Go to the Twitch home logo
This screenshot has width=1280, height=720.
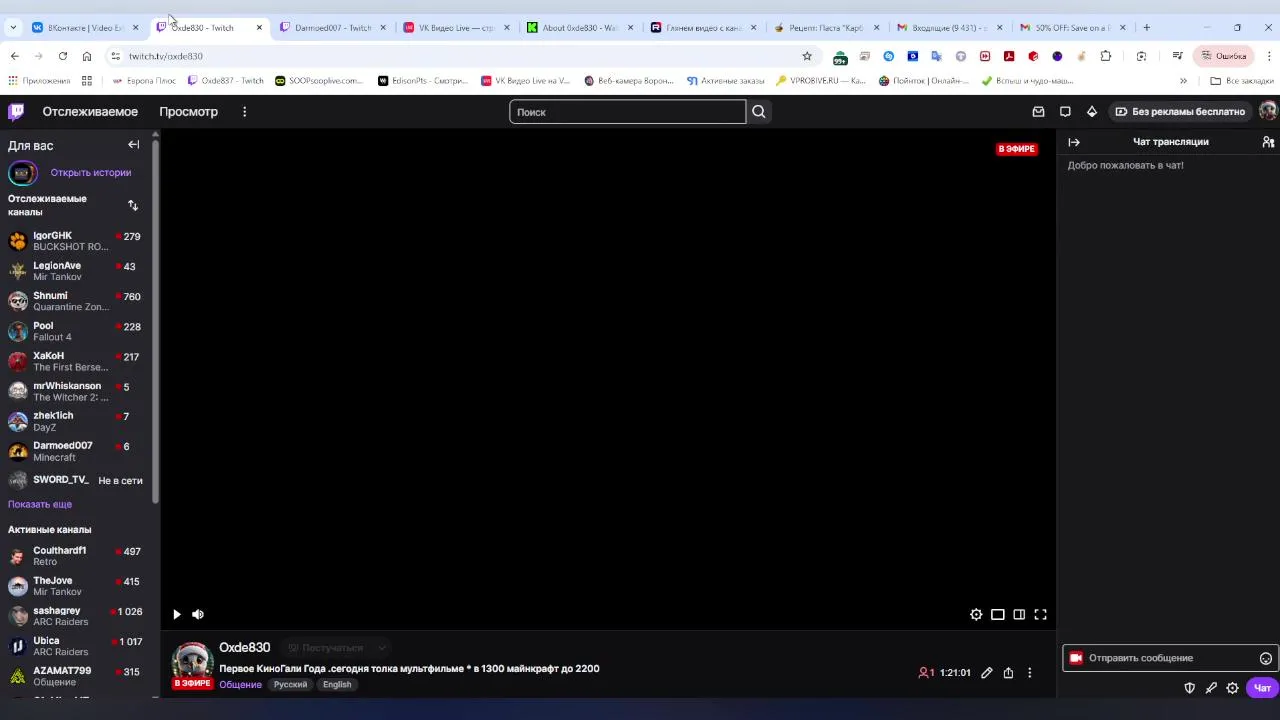click(16, 111)
